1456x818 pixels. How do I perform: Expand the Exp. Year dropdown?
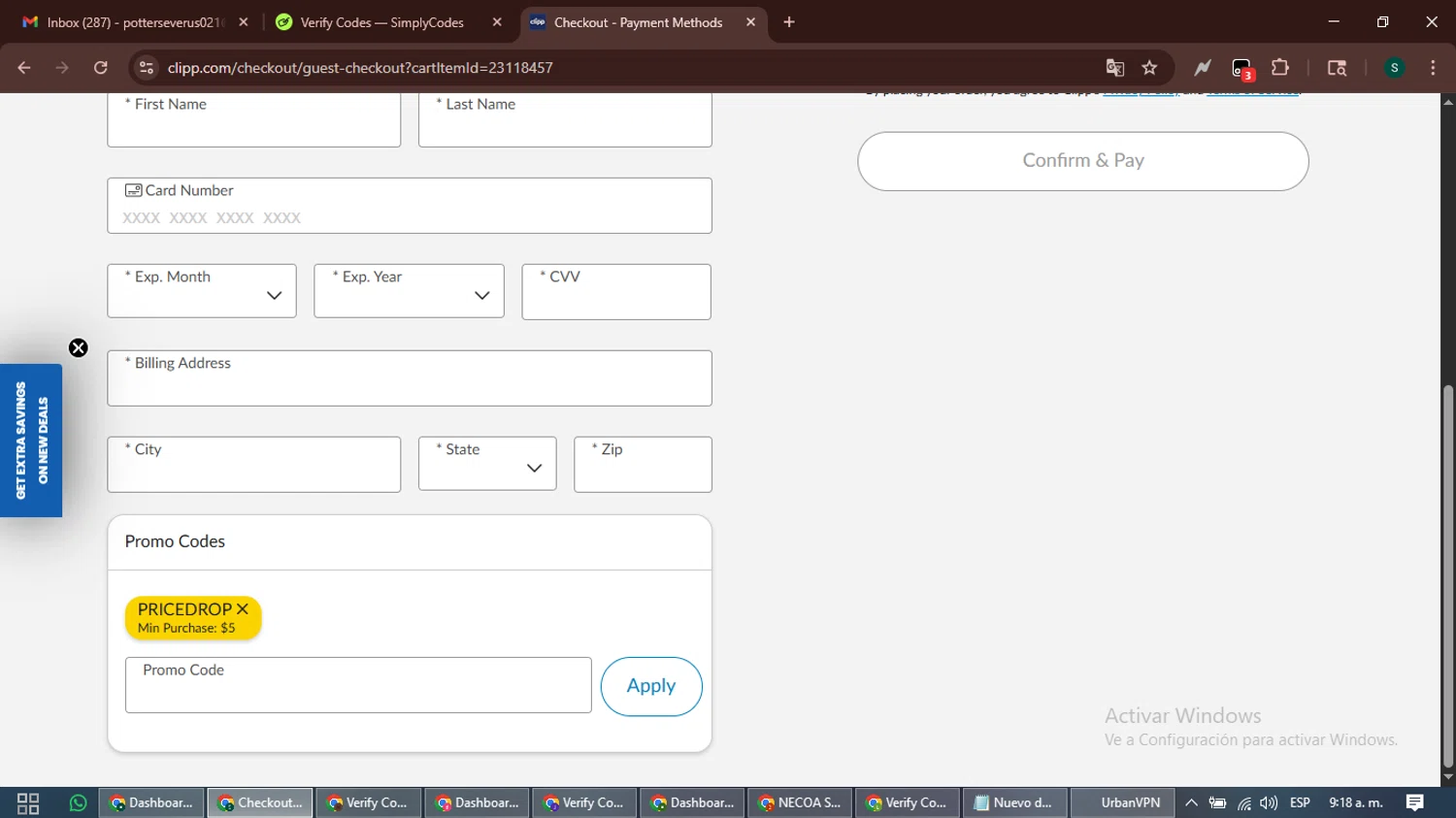[x=409, y=291]
